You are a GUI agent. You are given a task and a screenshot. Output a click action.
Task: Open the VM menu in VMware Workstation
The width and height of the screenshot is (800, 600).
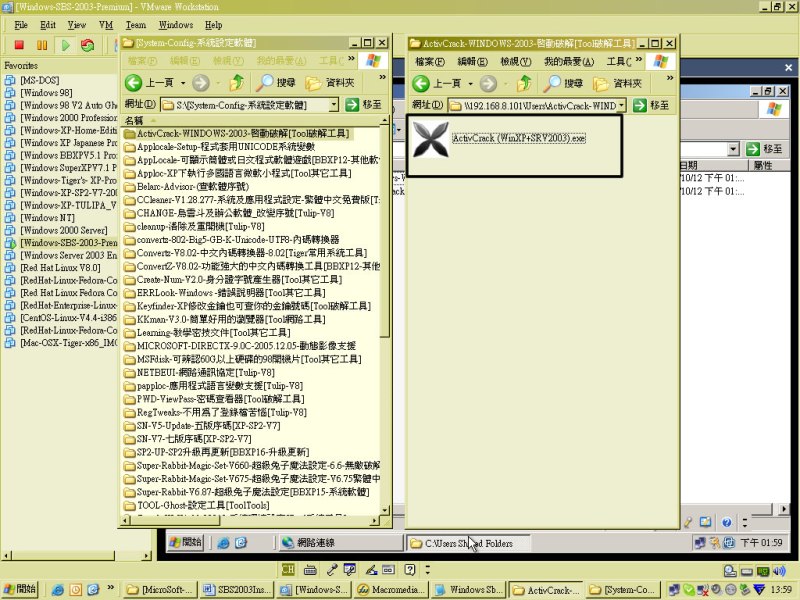coord(106,24)
